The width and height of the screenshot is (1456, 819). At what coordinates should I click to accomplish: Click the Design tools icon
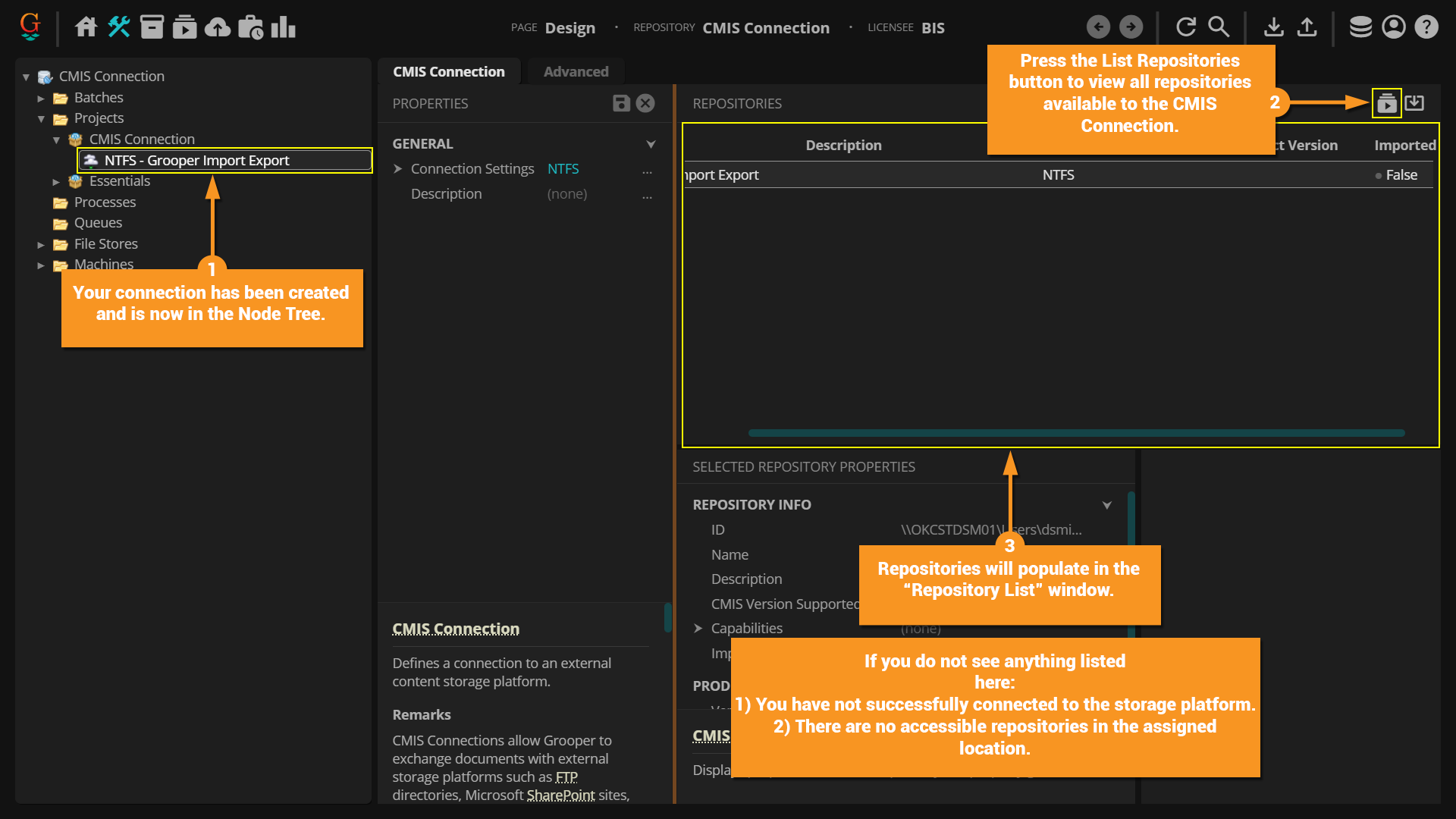[119, 27]
